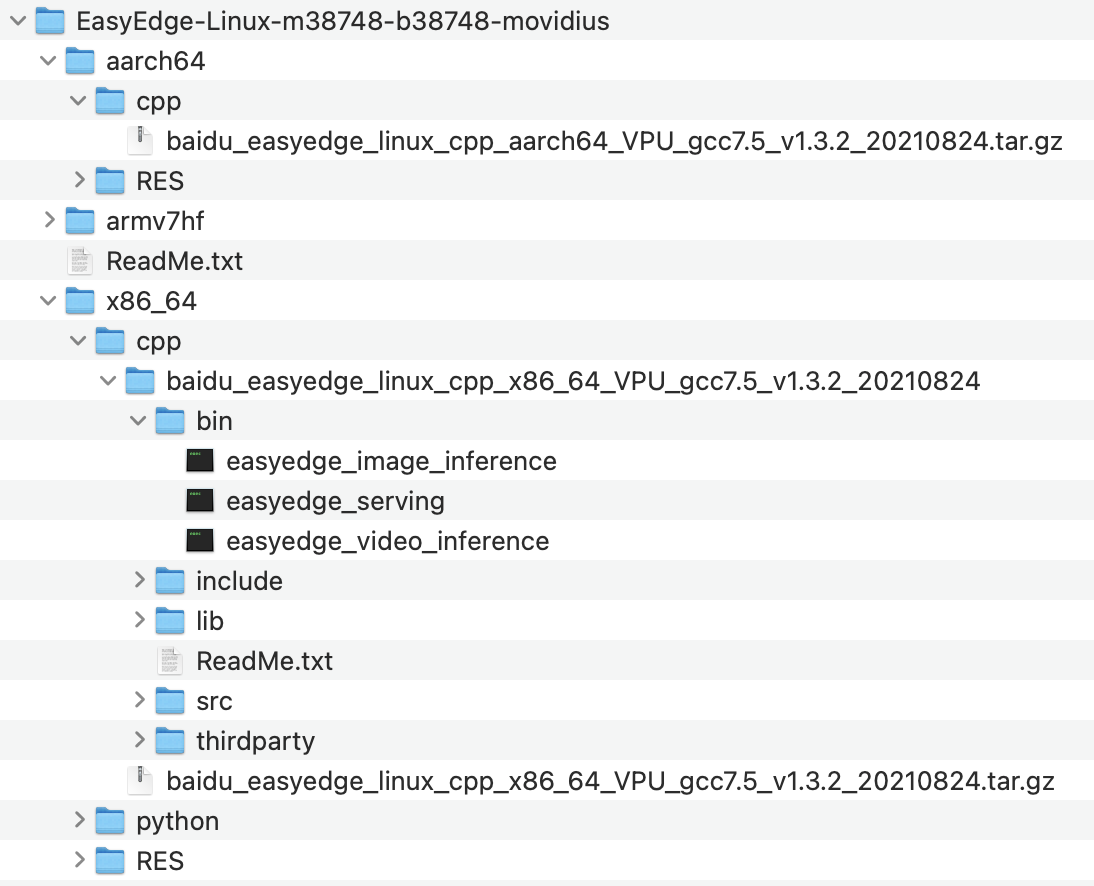Collapse the aarch64 folder chevron

tap(48, 61)
